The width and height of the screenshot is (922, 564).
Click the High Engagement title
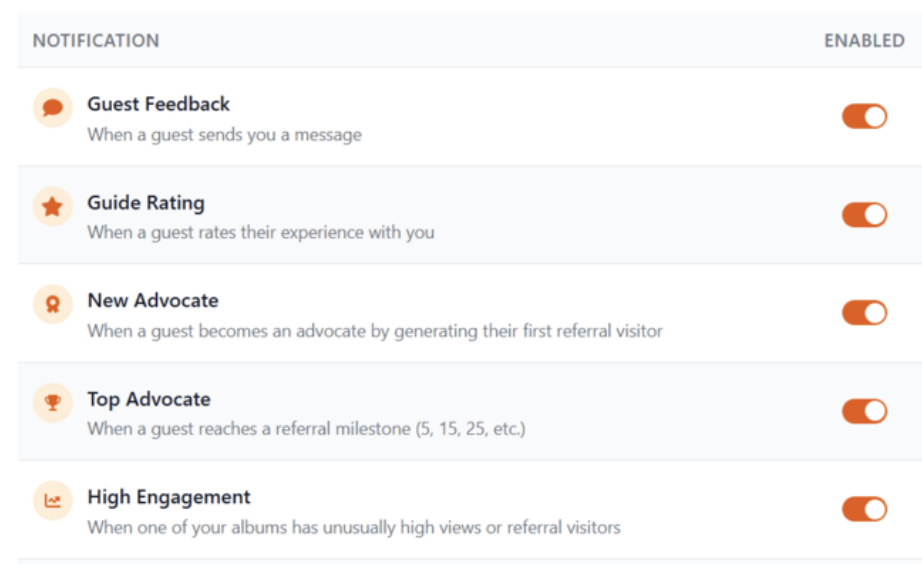point(169,497)
